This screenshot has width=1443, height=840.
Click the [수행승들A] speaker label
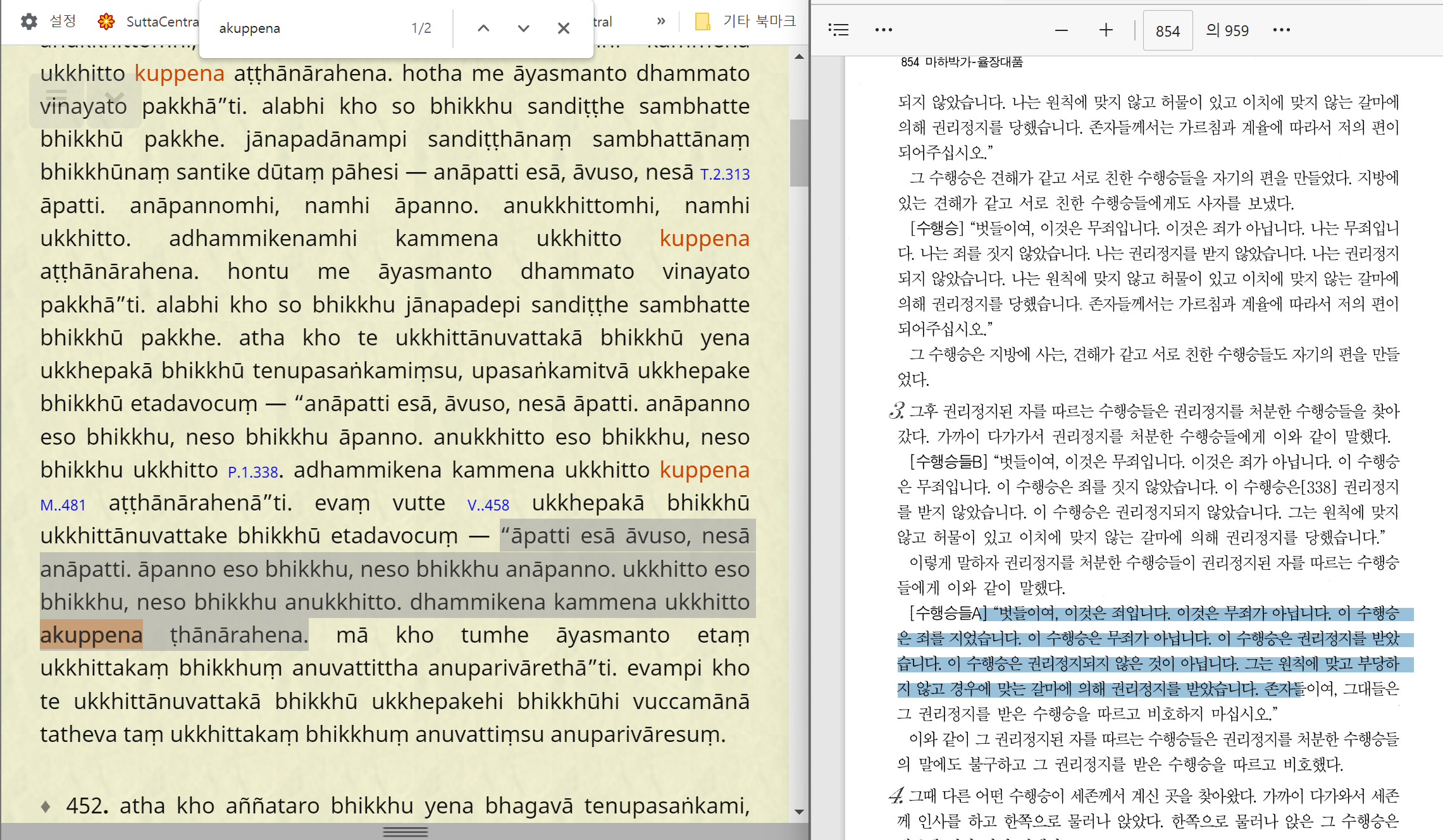[x=948, y=613]
